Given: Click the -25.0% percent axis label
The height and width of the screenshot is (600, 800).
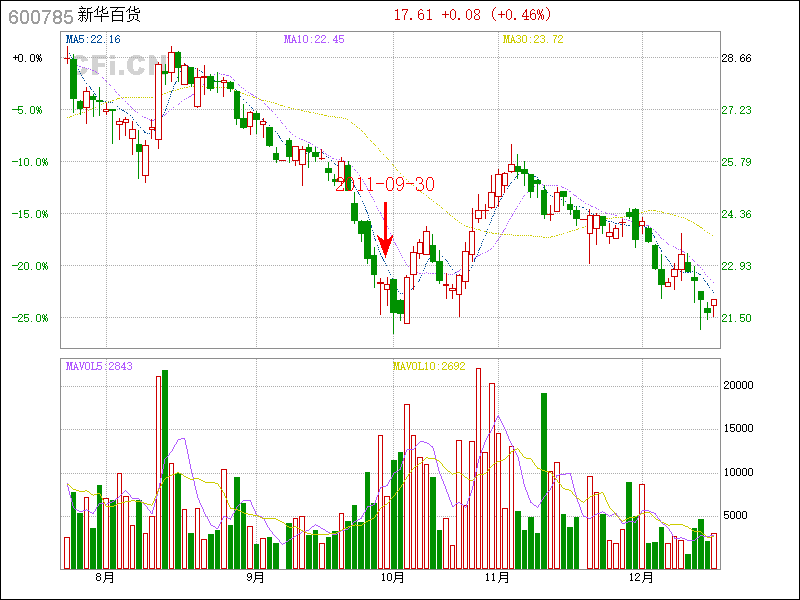Looking at the screenshot, I should (27, 318).
